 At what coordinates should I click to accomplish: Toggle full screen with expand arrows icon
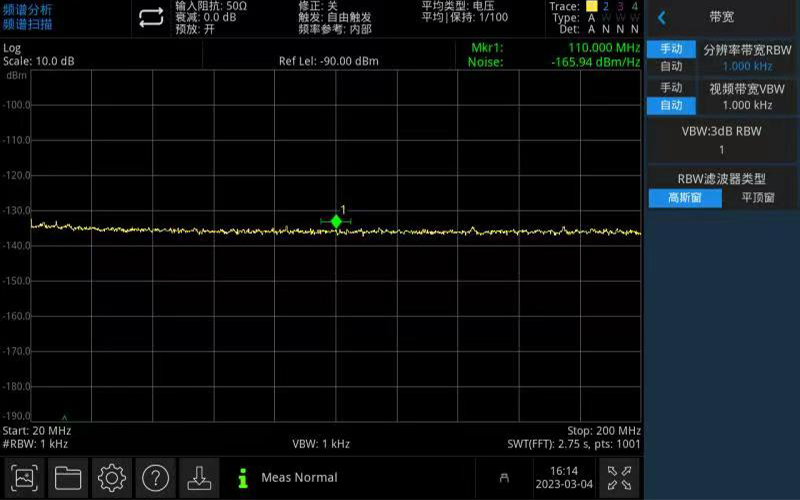(619, 478)
